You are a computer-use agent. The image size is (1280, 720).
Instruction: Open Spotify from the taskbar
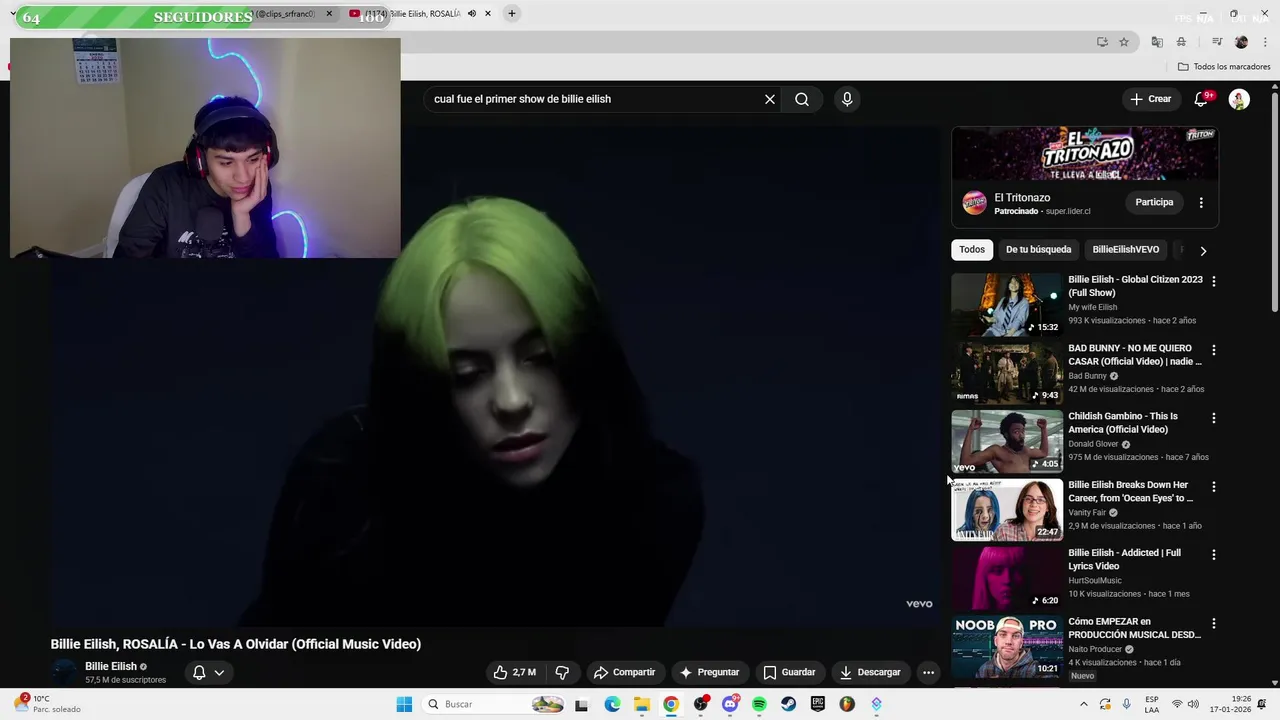coord(759,704)
